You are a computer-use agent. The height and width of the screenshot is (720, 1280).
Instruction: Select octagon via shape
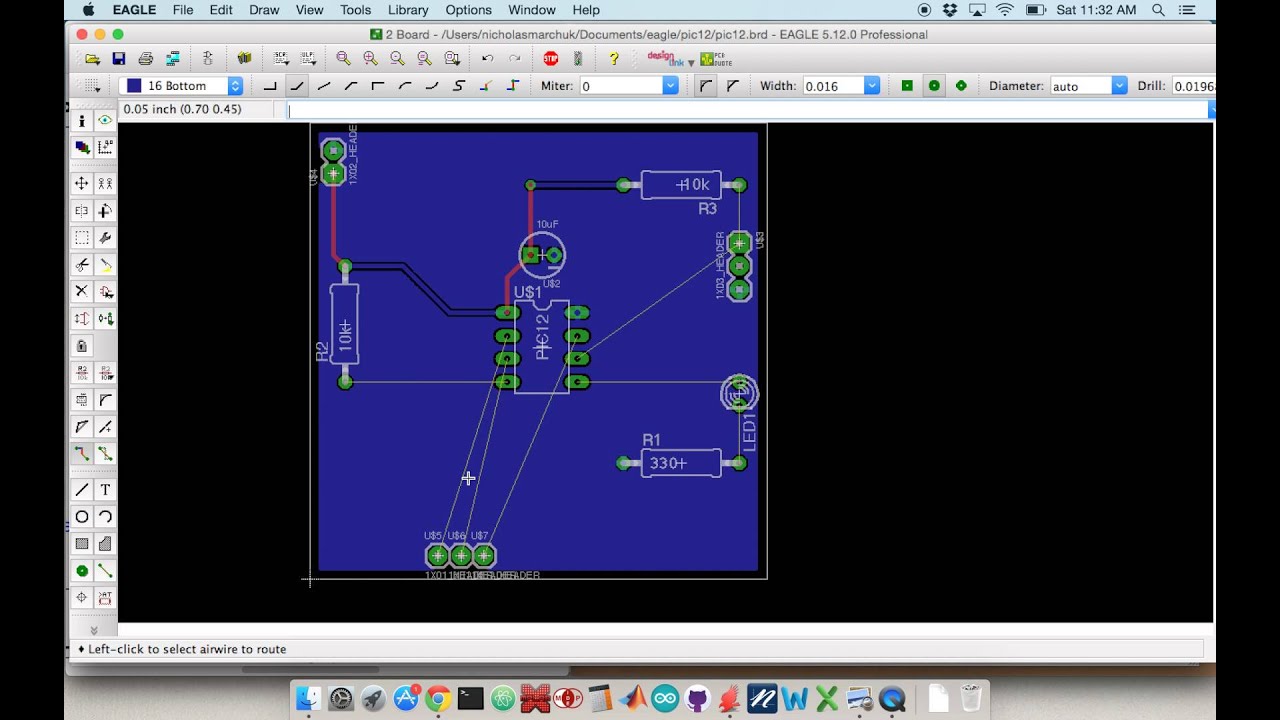(x=961, y=86)
